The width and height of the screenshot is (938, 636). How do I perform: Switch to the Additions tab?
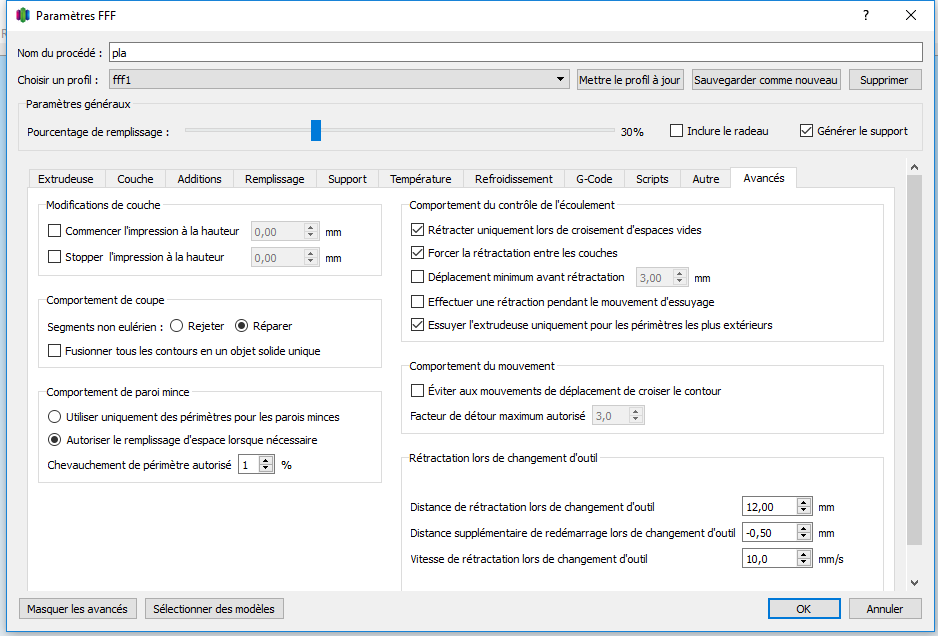199,179
